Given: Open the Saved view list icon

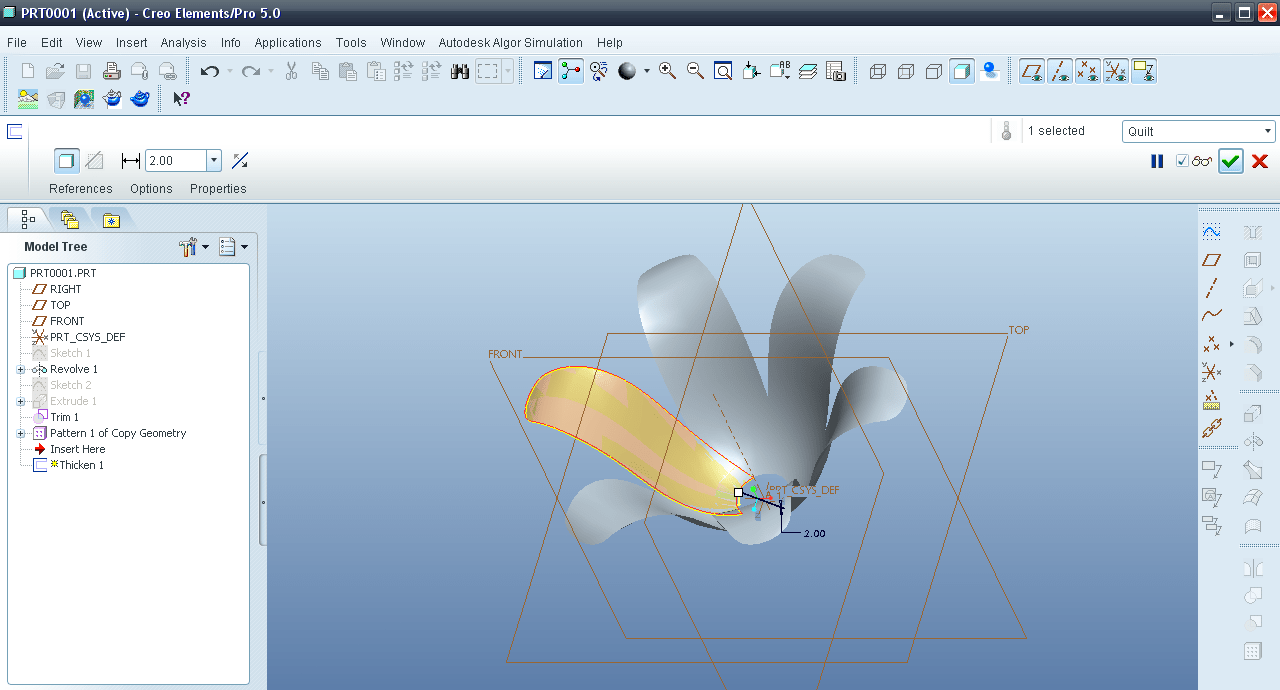Looking at the screenshot, I should (x=780, y=71).
